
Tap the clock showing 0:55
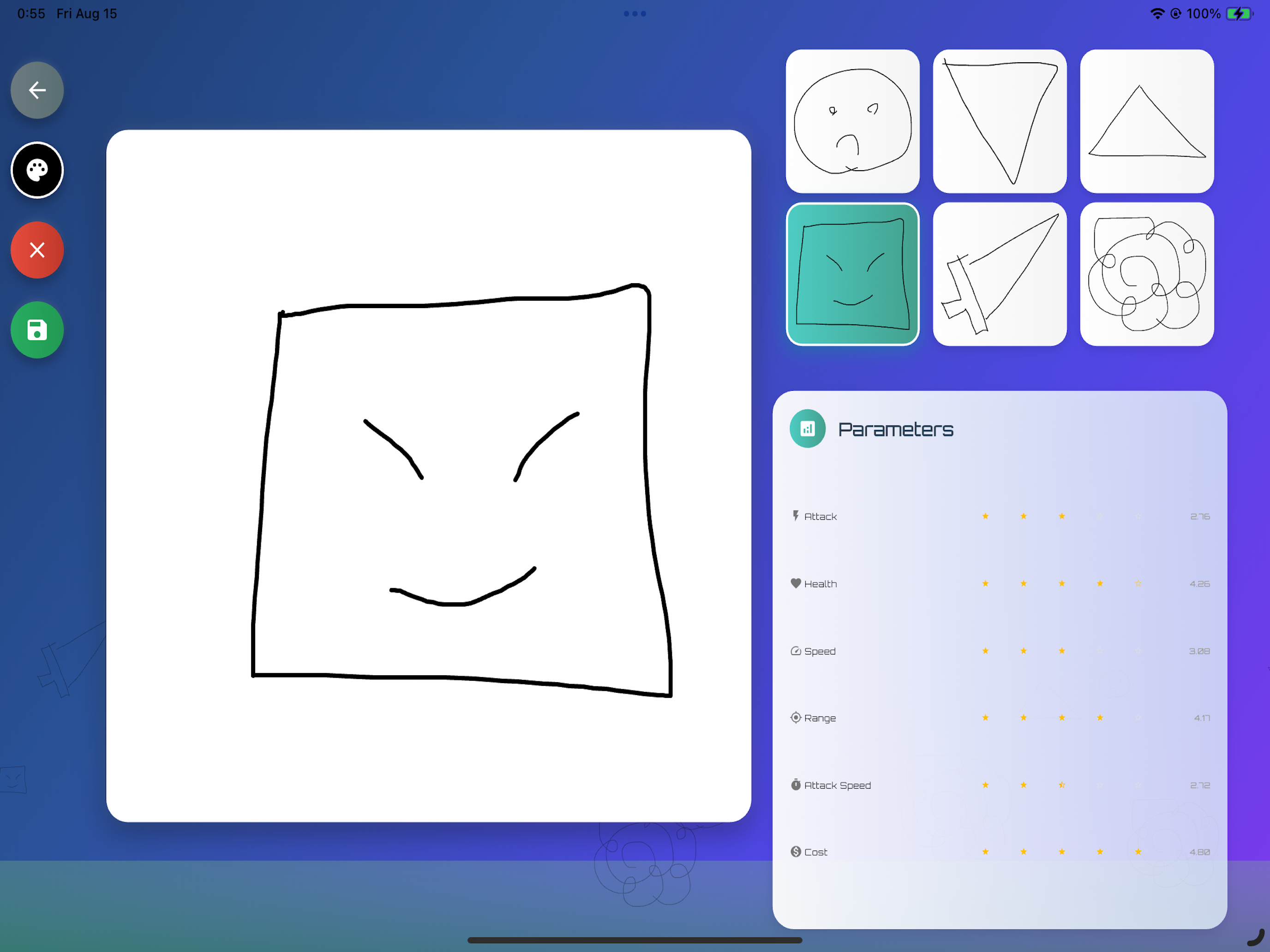31,14
